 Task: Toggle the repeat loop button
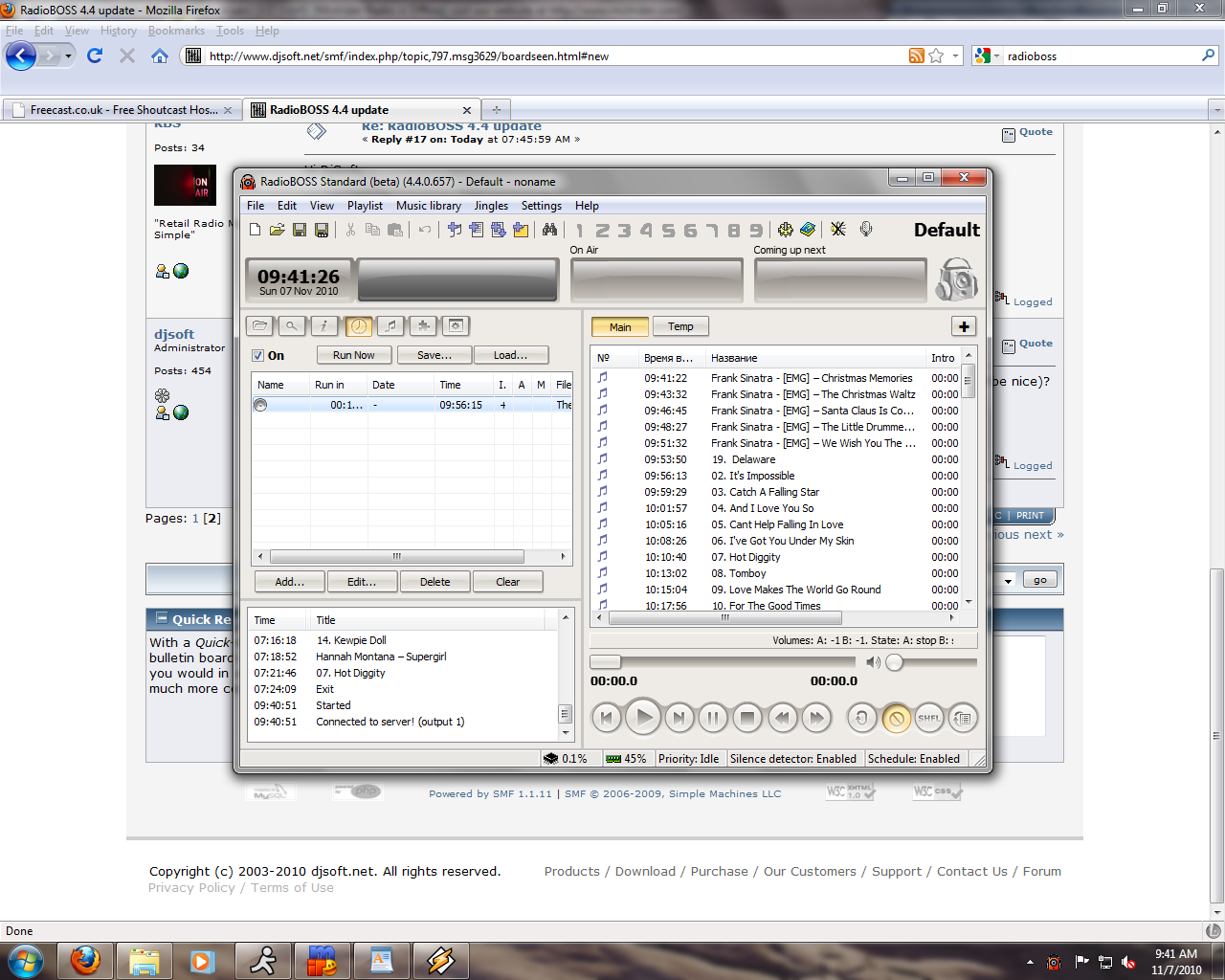(862, 717)
